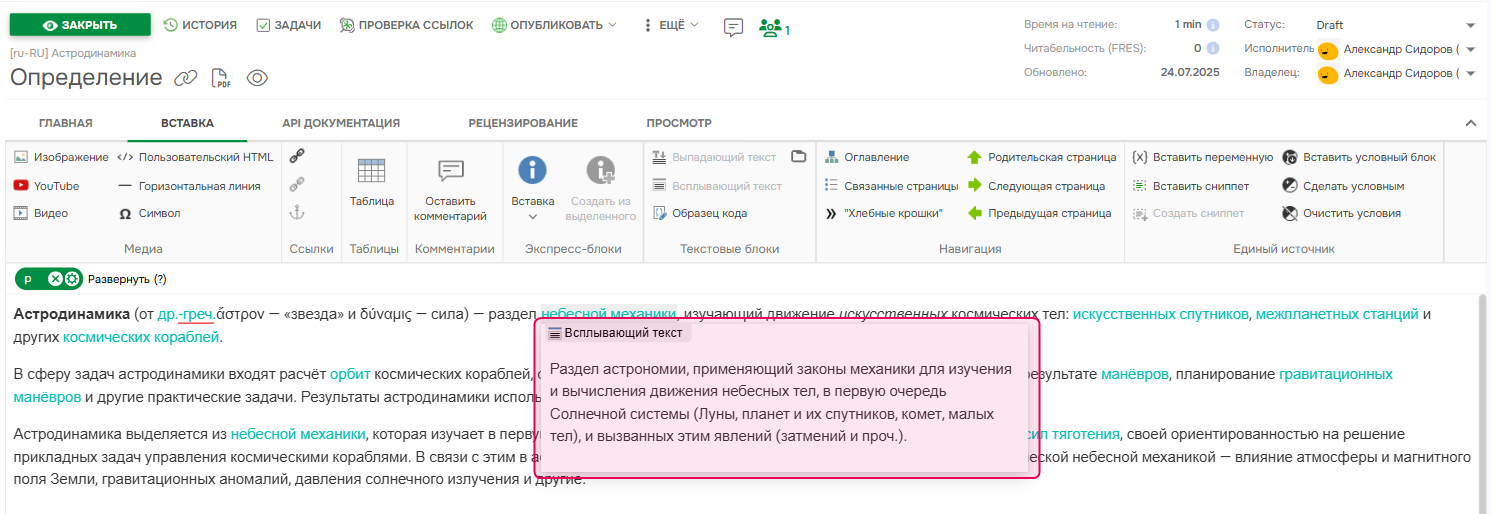The width and height of the screenshot is (1491, 514).
Task: Click Очистить условия
Action: [x=1341, y=213]
